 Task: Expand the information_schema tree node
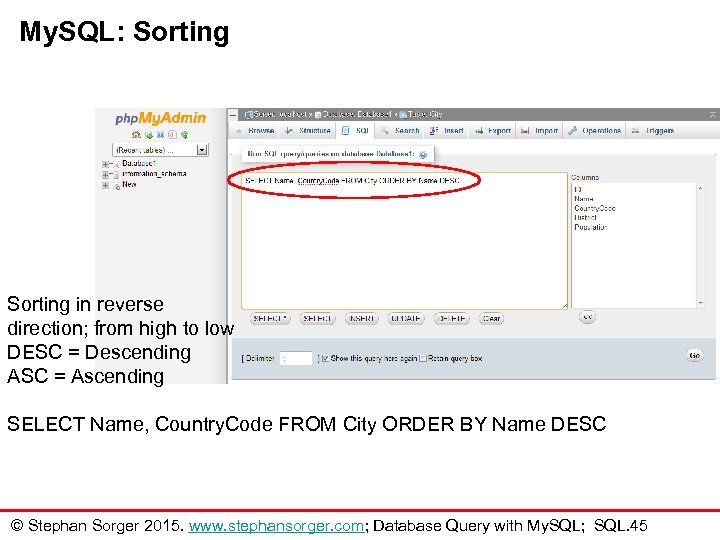tap(105, 174)
